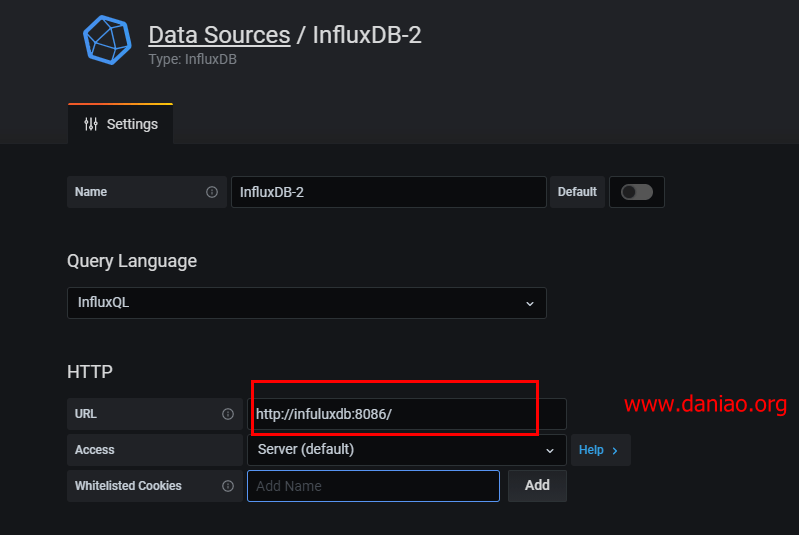Expand the Access Help button
The height and width of the screenshot is (535, 799).
coord(601,450)
